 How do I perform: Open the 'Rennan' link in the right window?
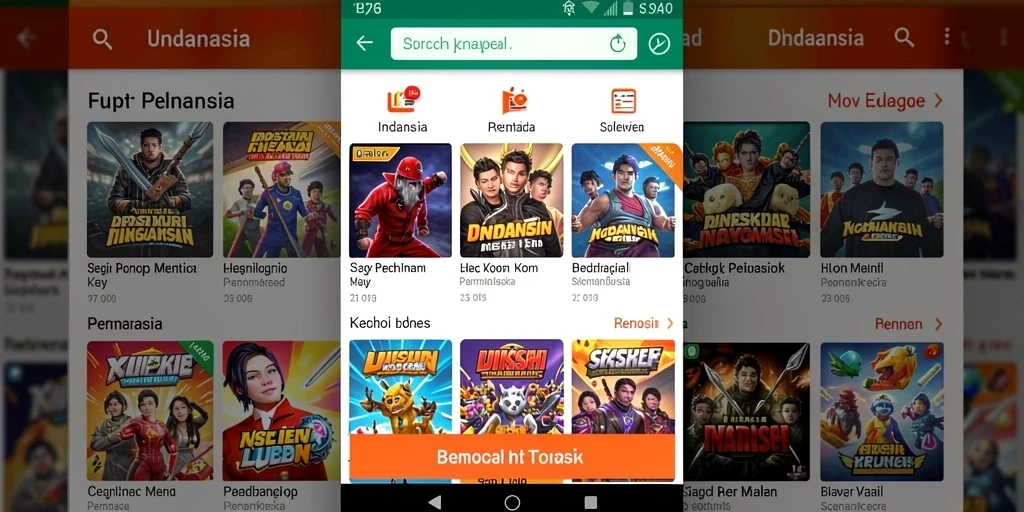click(x=899, y=324)
